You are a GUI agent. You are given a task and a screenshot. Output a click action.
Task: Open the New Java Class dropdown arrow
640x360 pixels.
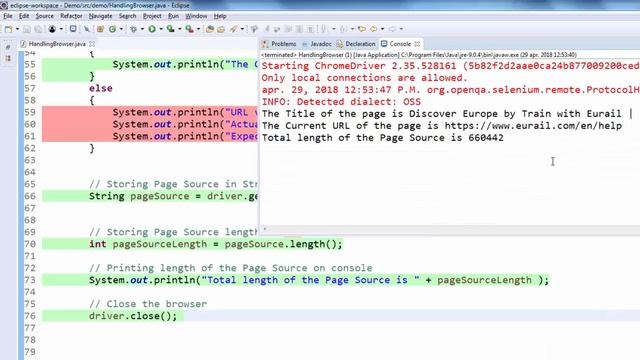pos(121,29)
